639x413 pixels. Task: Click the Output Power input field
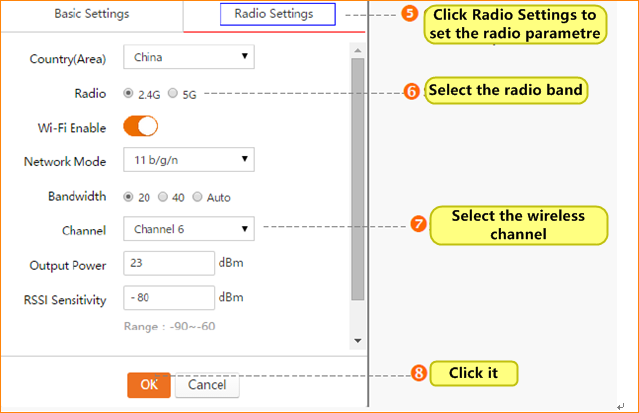coord(168,264)
